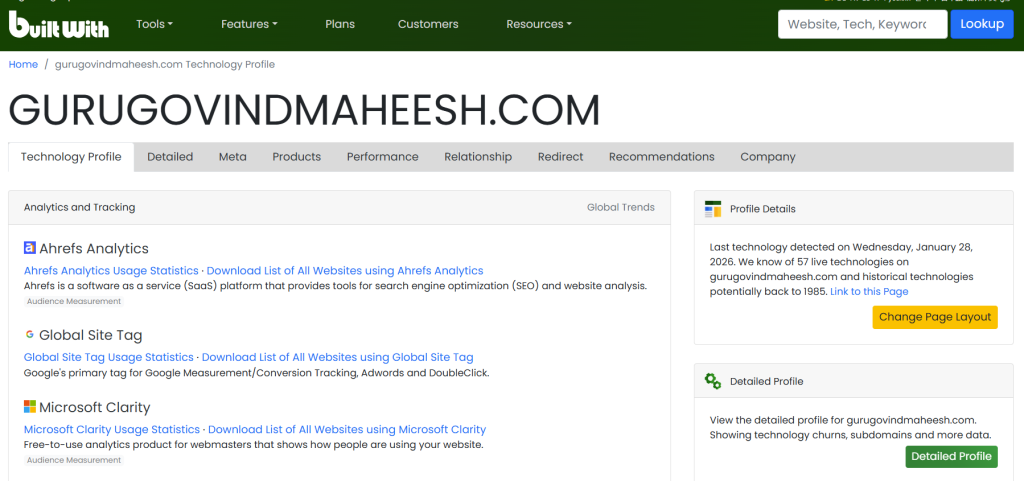Click Audience Measurement tag under Ahrefs Analytics
This screenshot has height=481, width=1024.
pyautogui.click(x=74, y=302)
